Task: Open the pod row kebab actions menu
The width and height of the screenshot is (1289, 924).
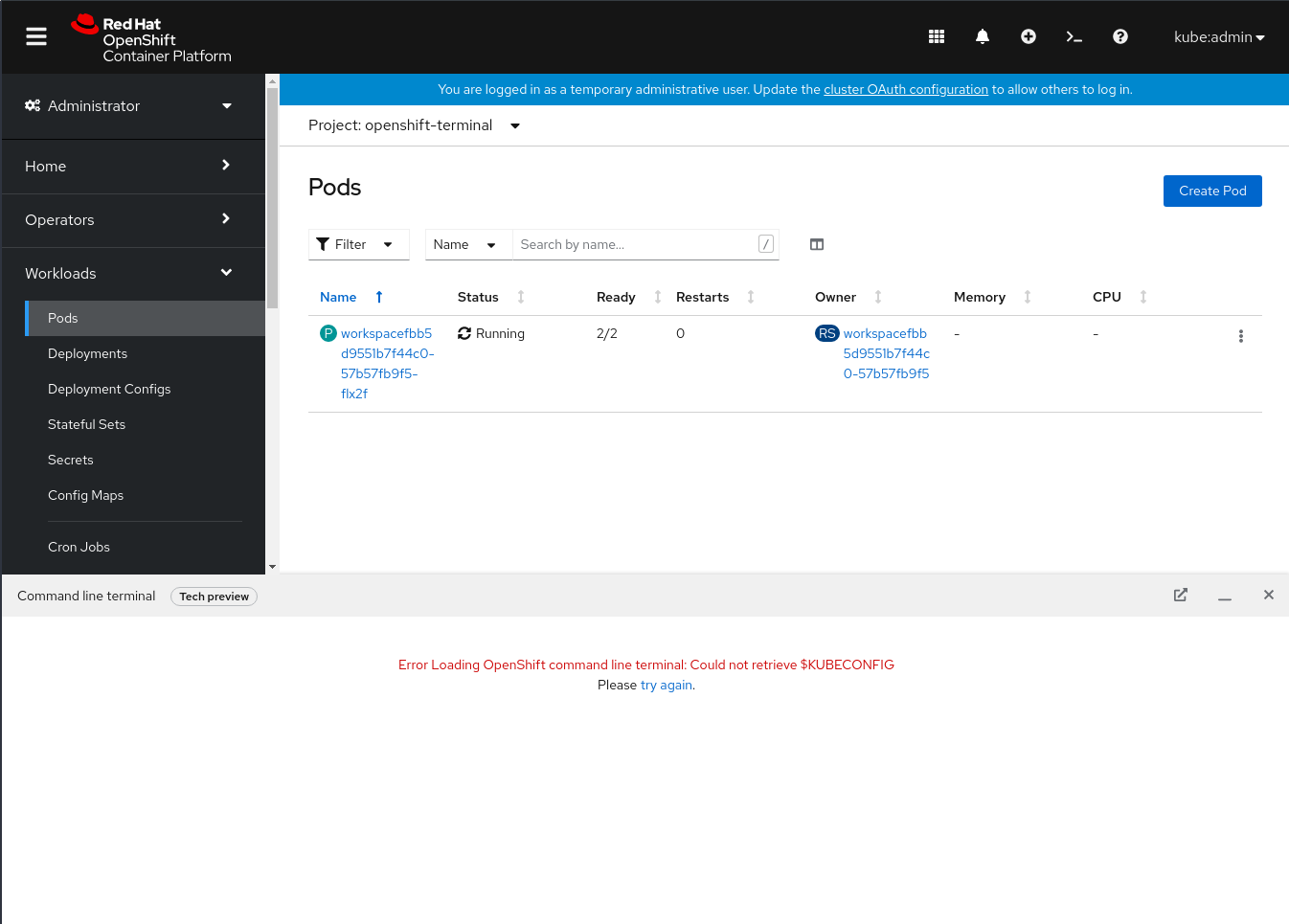Action: pos(1241,336)
